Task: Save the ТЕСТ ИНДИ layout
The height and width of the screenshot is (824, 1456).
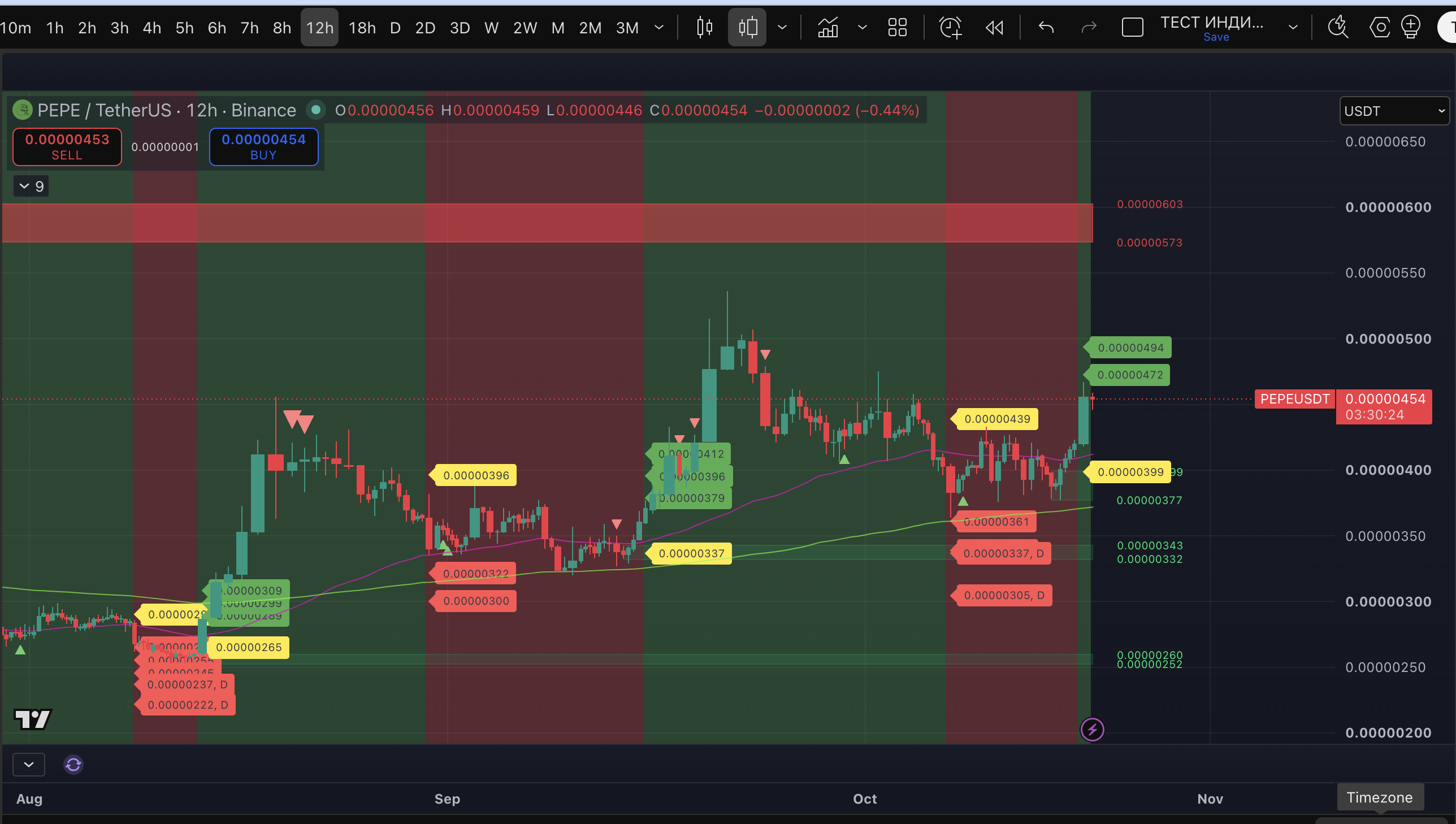Action: coord(1216,37)
